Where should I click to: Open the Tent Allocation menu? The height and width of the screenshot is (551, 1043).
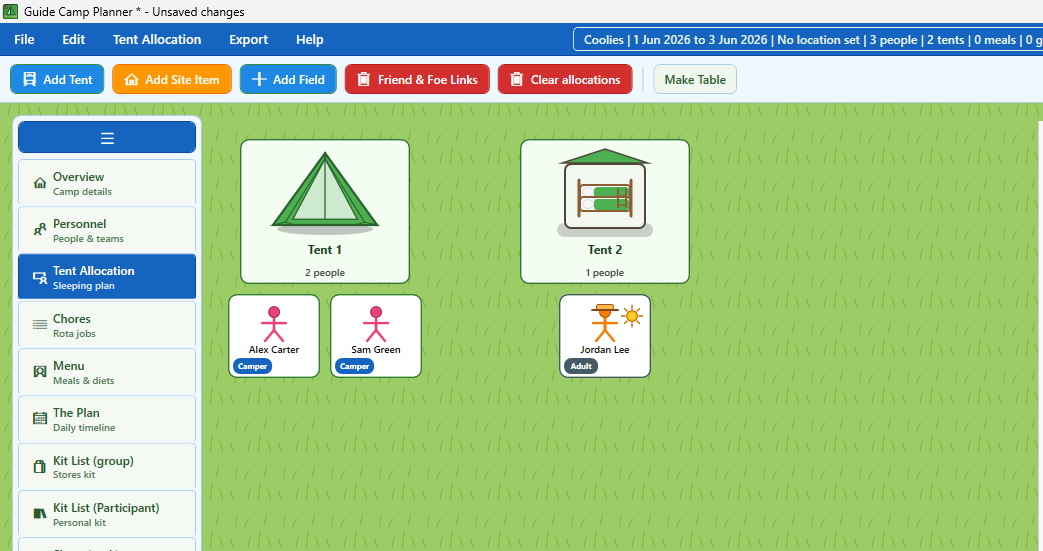(157, 39)
